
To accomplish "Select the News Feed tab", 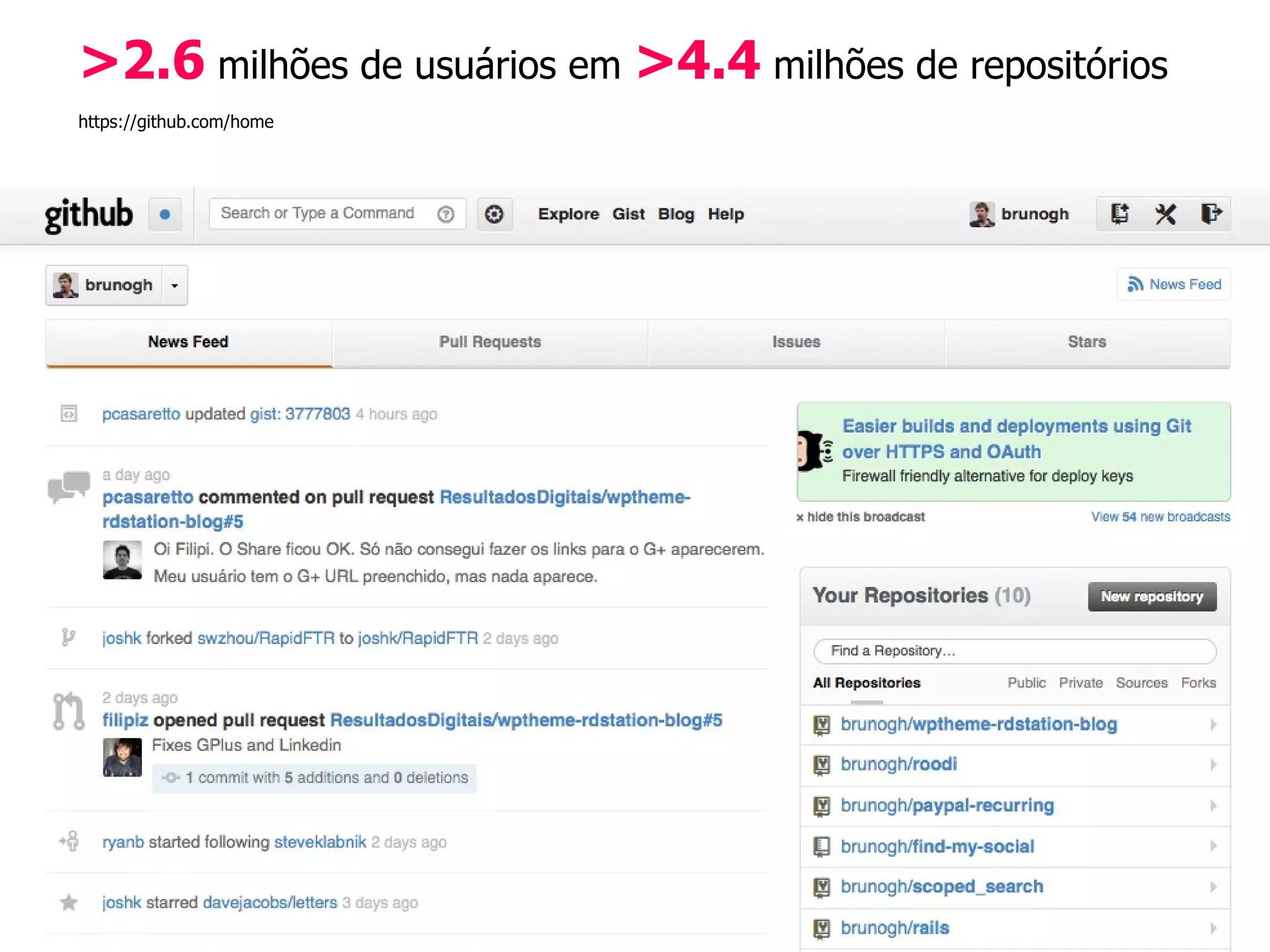I will [x=189, y=342].
